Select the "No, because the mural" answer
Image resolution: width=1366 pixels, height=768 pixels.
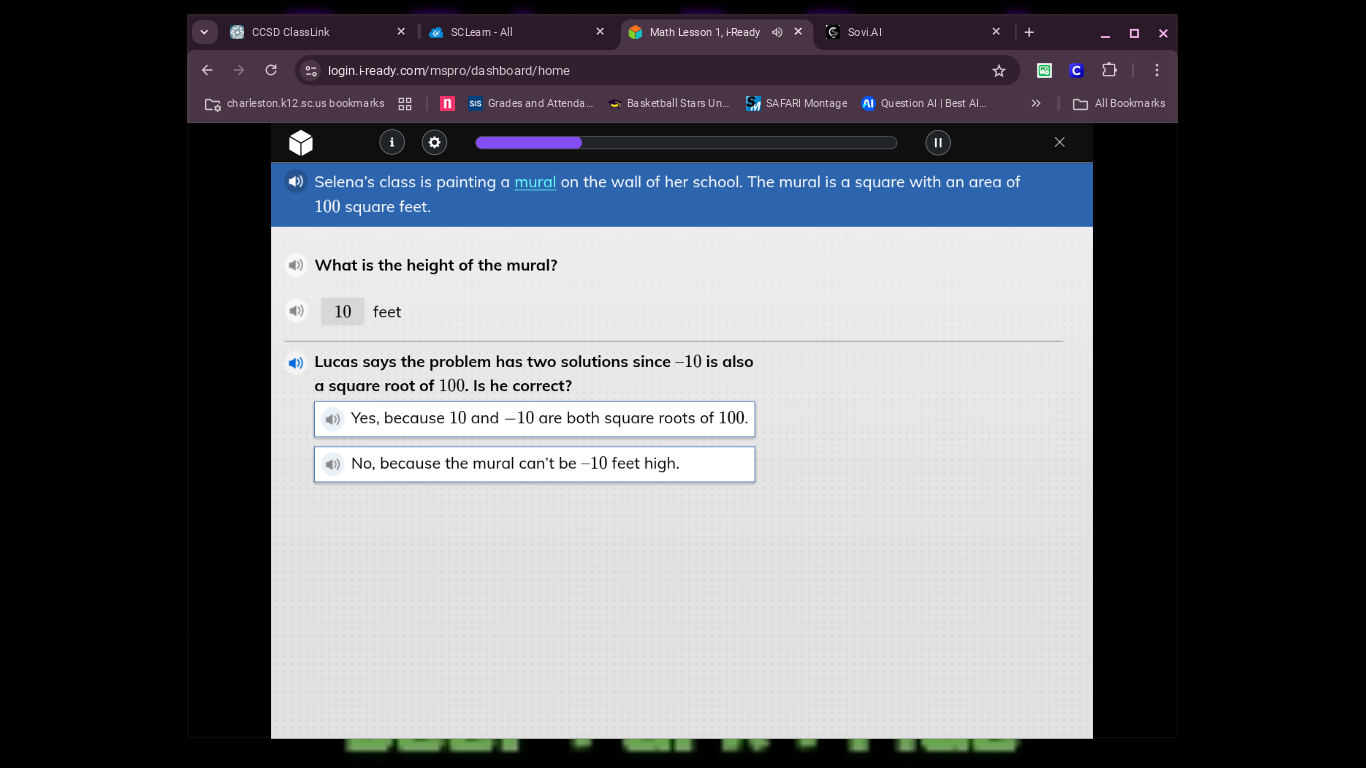pos(534,464)
